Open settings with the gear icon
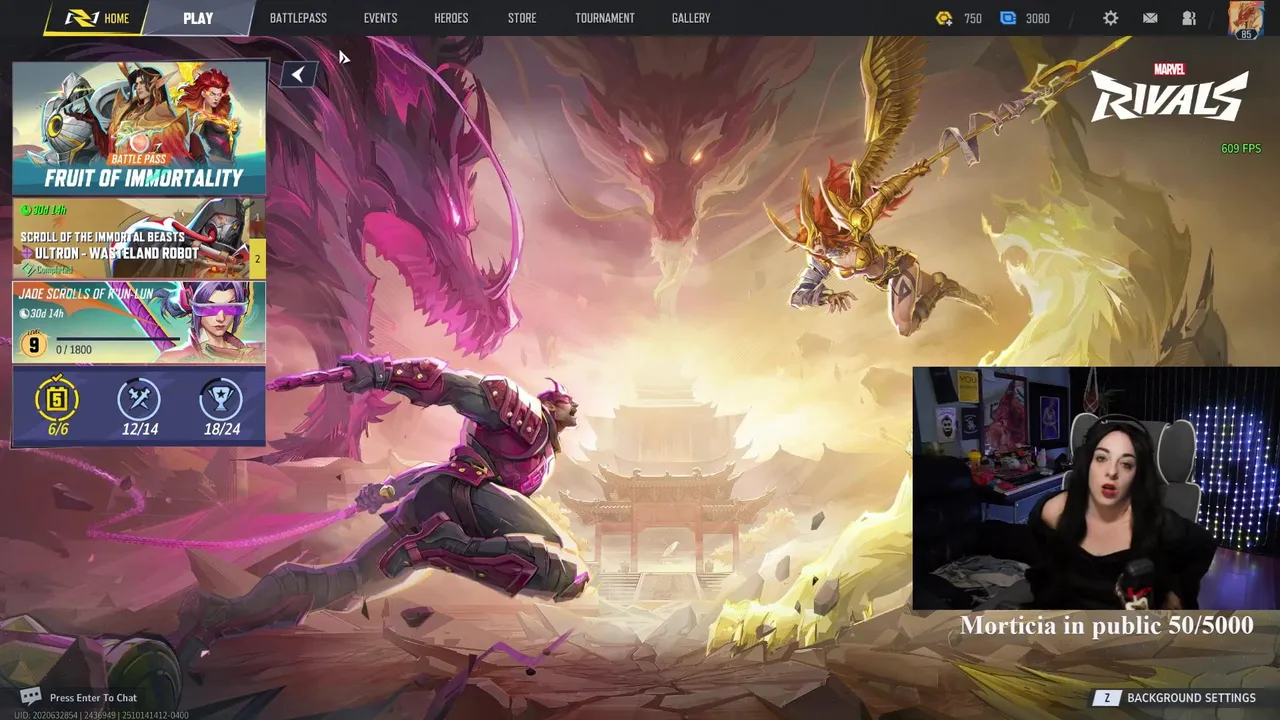Viewport: 1280px width, 720px height. click(1110, 18)
